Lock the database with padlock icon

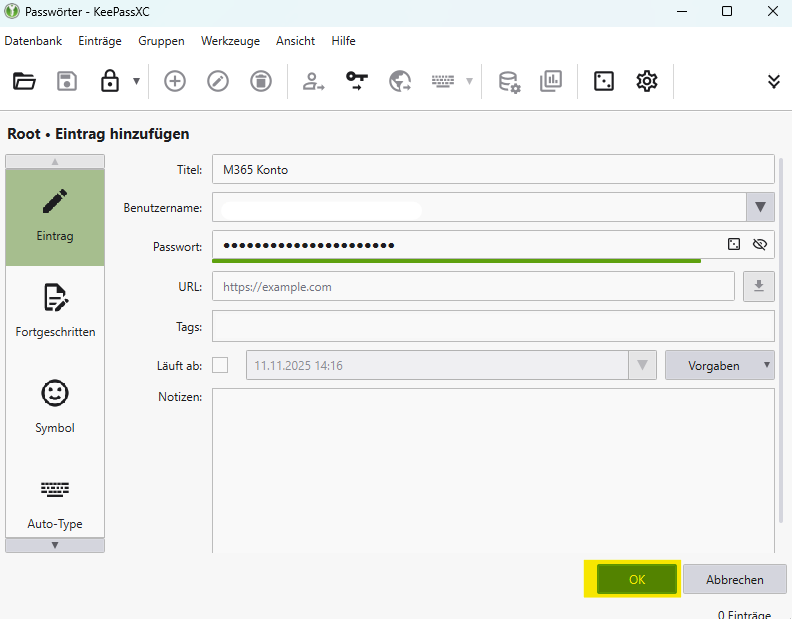pos(110,81)
